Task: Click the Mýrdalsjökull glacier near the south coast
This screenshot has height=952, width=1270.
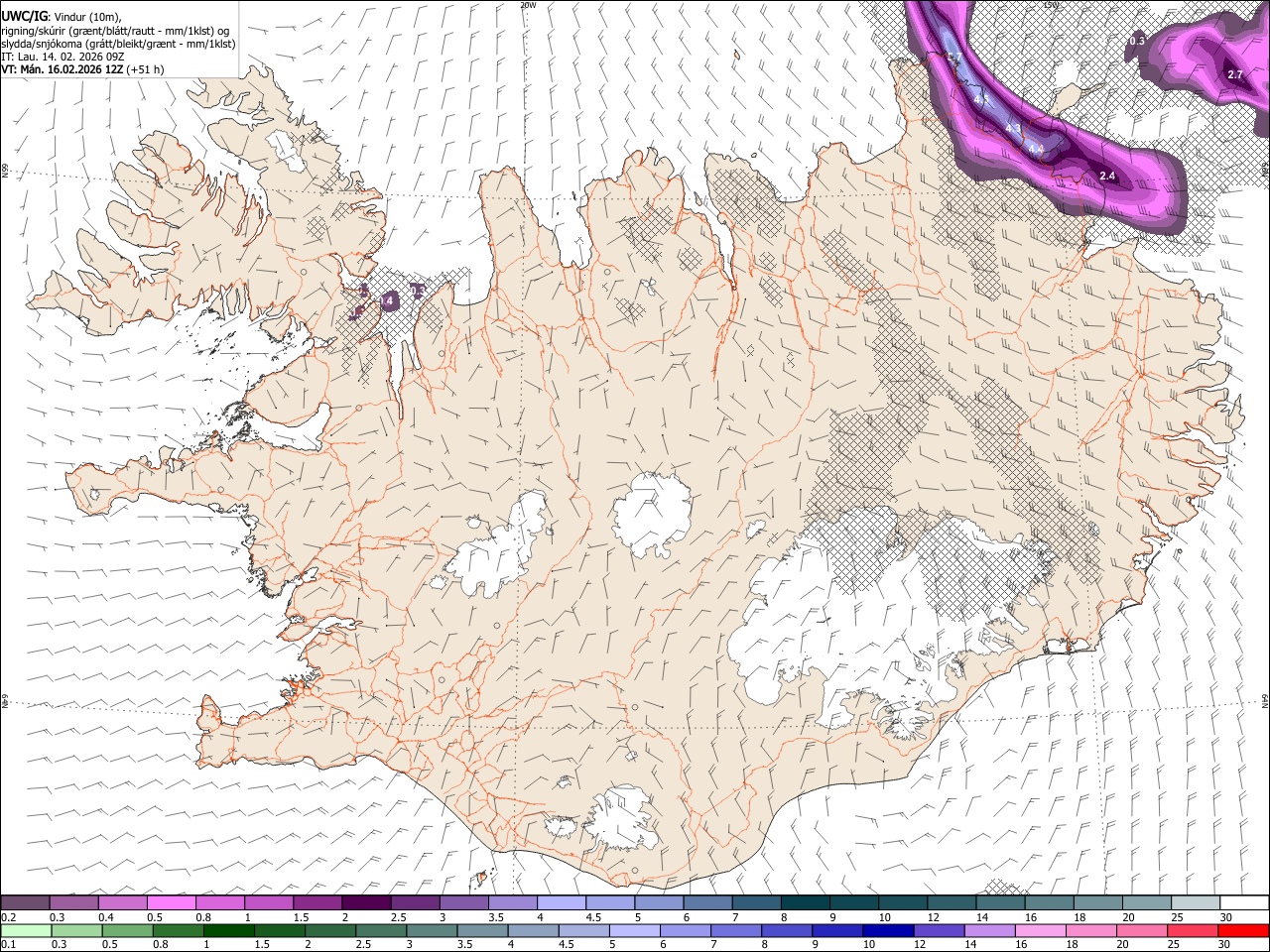Action: [x=623, y=817]
